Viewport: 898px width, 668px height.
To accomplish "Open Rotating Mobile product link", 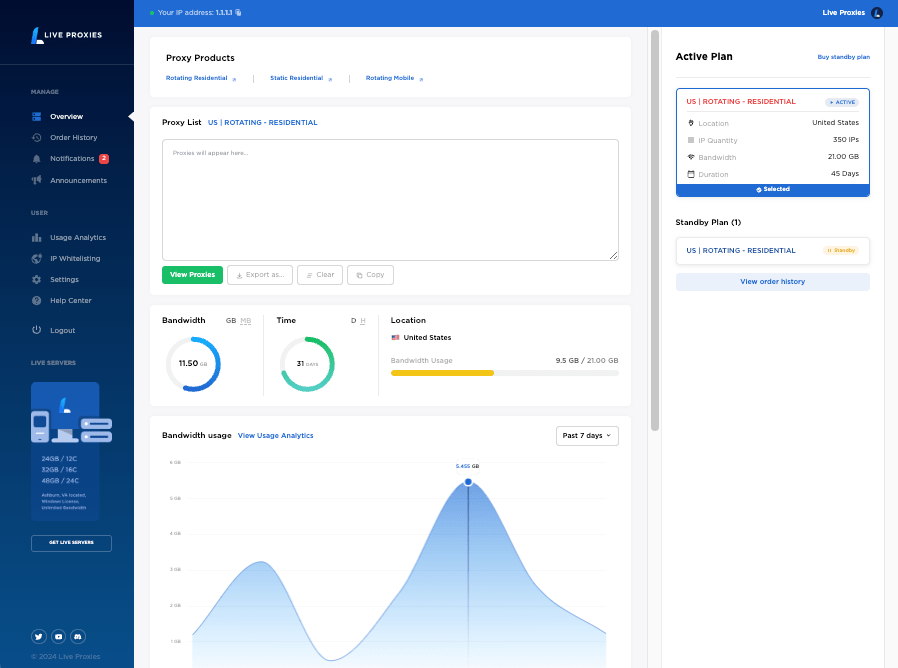I will [390, 78].
